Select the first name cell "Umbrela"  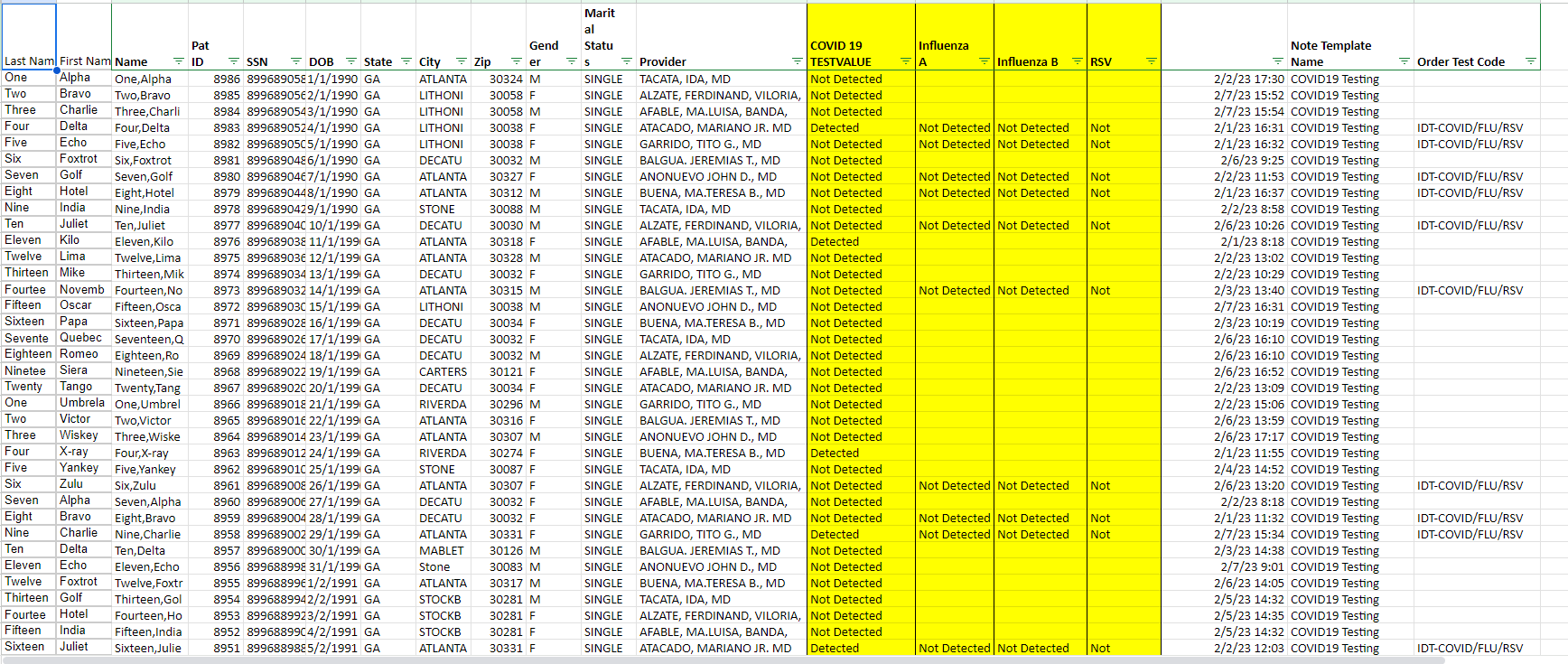point(84,403)
